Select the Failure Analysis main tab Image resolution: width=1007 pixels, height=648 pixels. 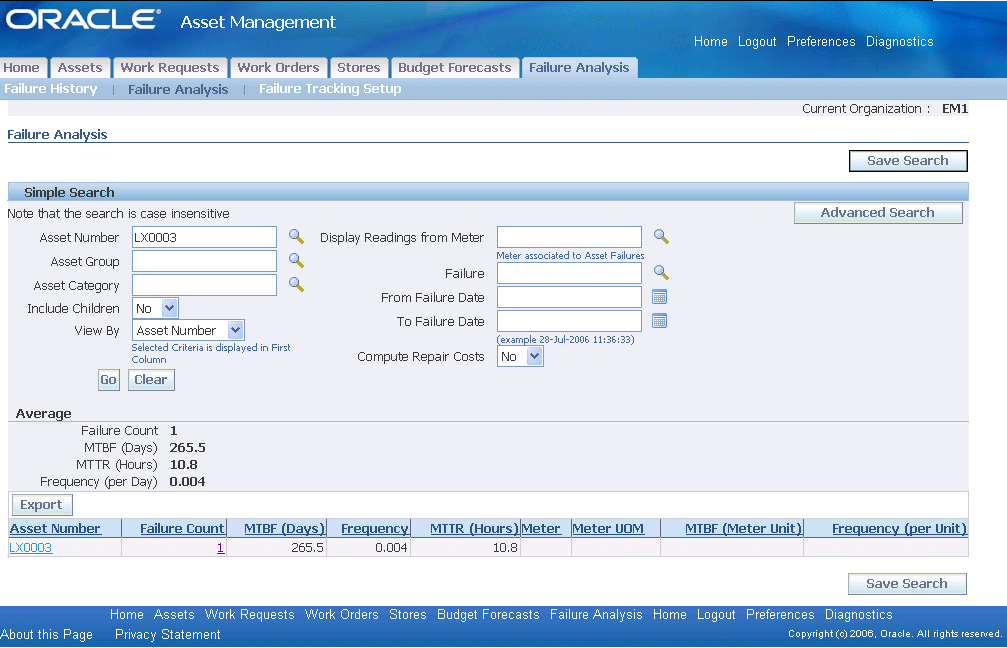[579, 67]
